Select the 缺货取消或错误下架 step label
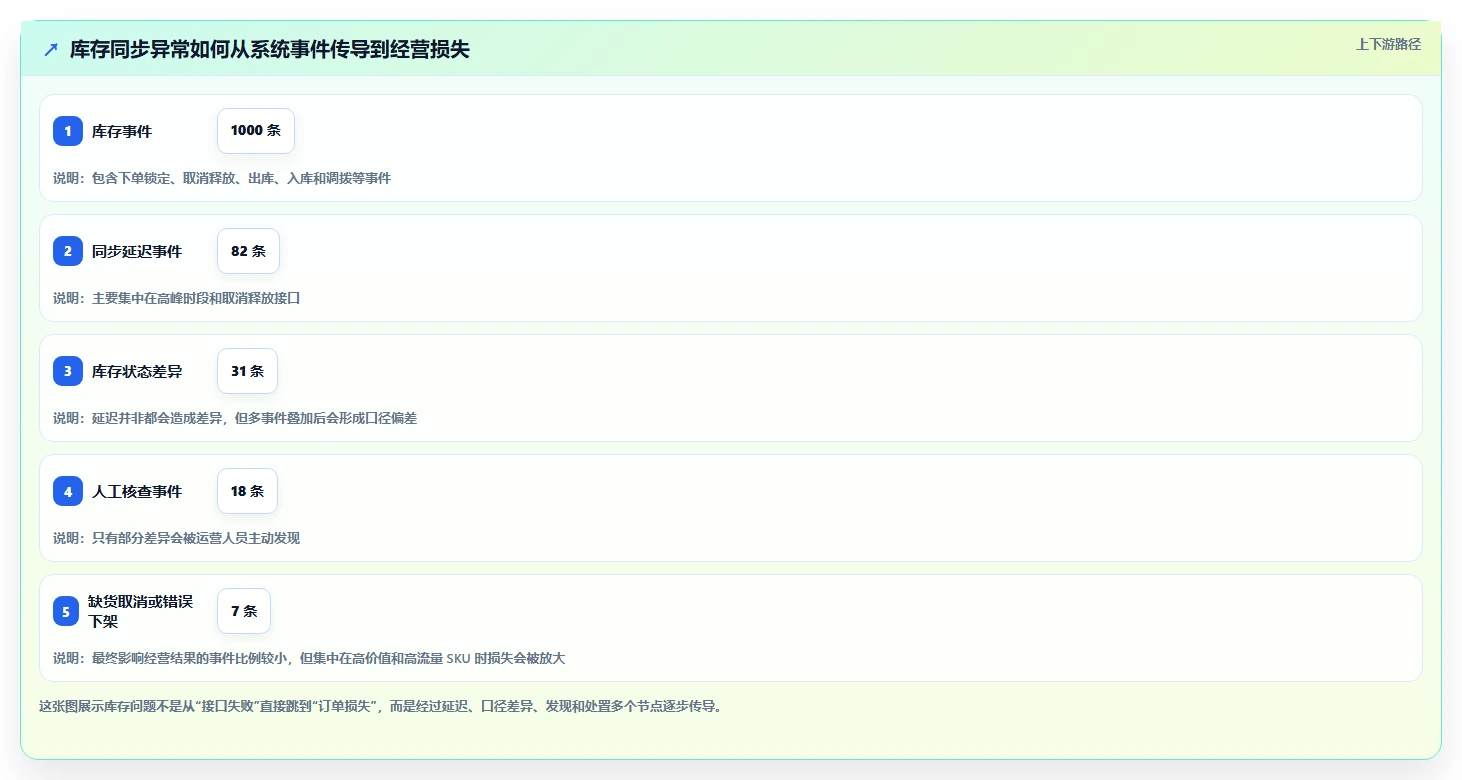Image resolution: width=1462 pixels, height=780 pixels. [x=140, y=611]
